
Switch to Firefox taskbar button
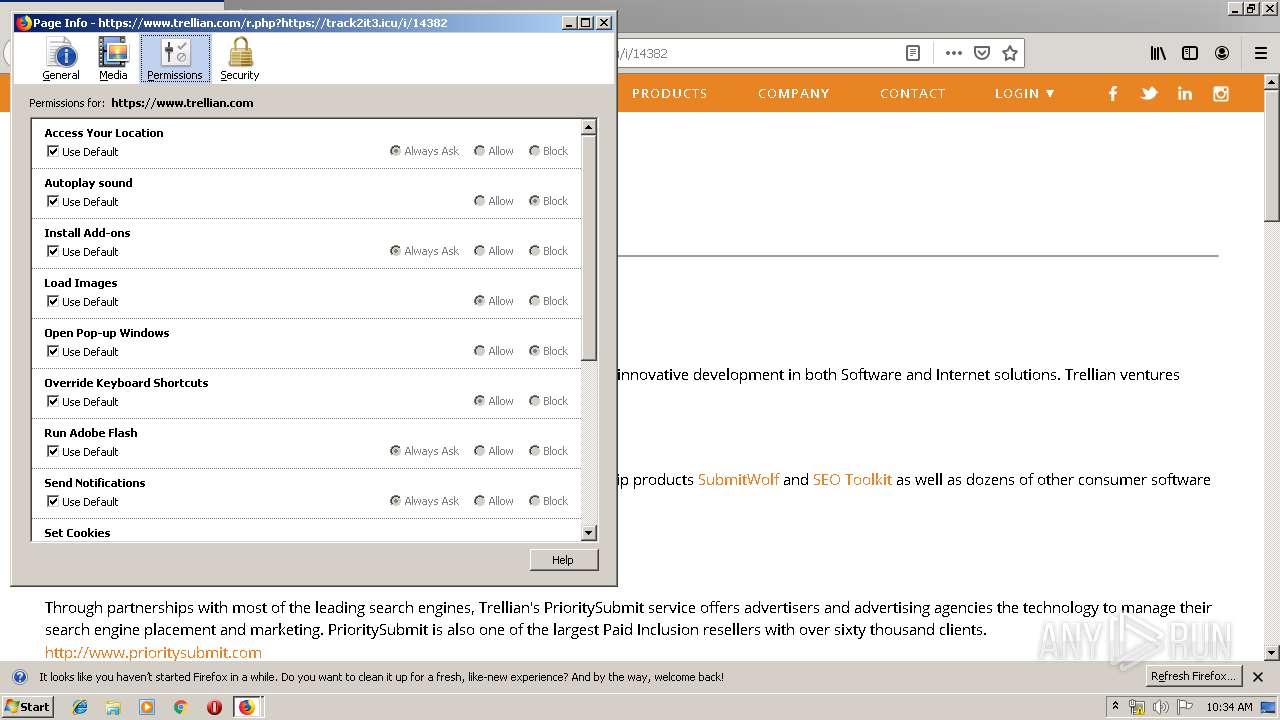point(247,707)
